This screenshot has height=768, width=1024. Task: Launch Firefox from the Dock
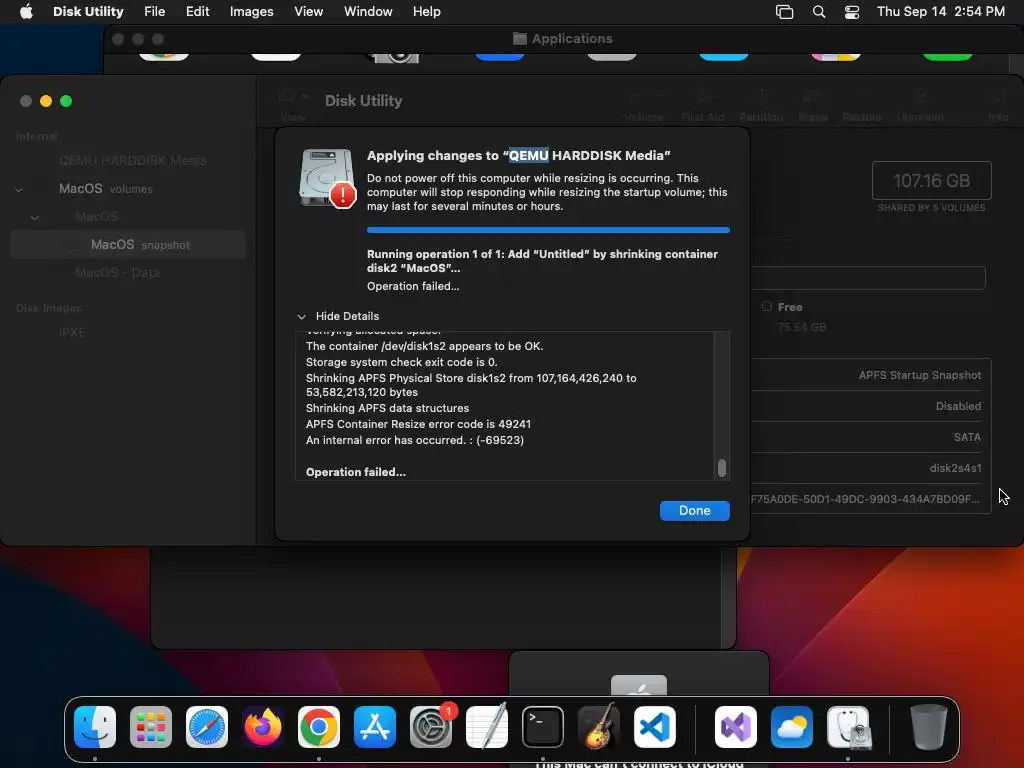tap(263, 727)
